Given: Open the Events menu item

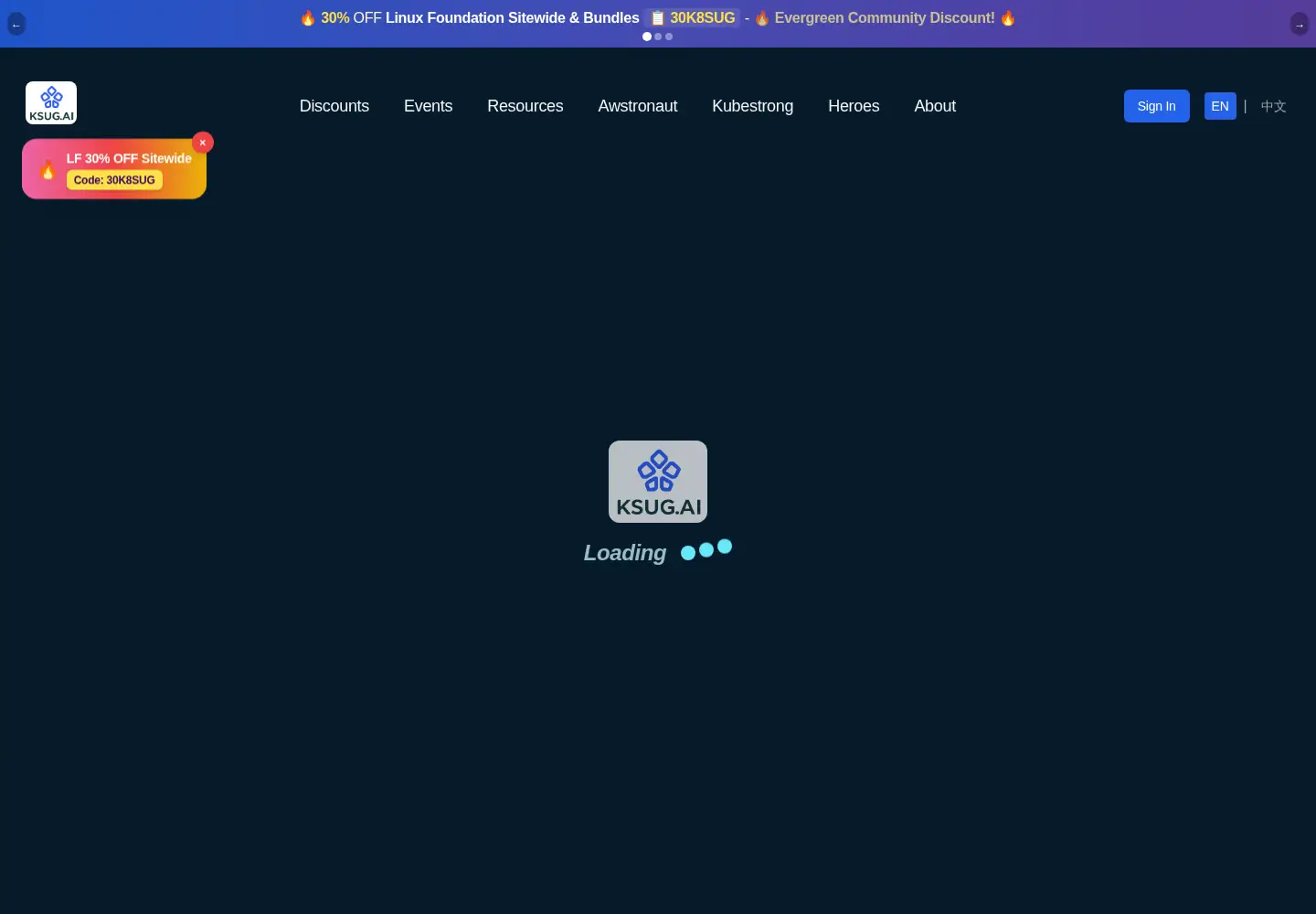Looking at the screenshot, I should (x=428, y=106).
